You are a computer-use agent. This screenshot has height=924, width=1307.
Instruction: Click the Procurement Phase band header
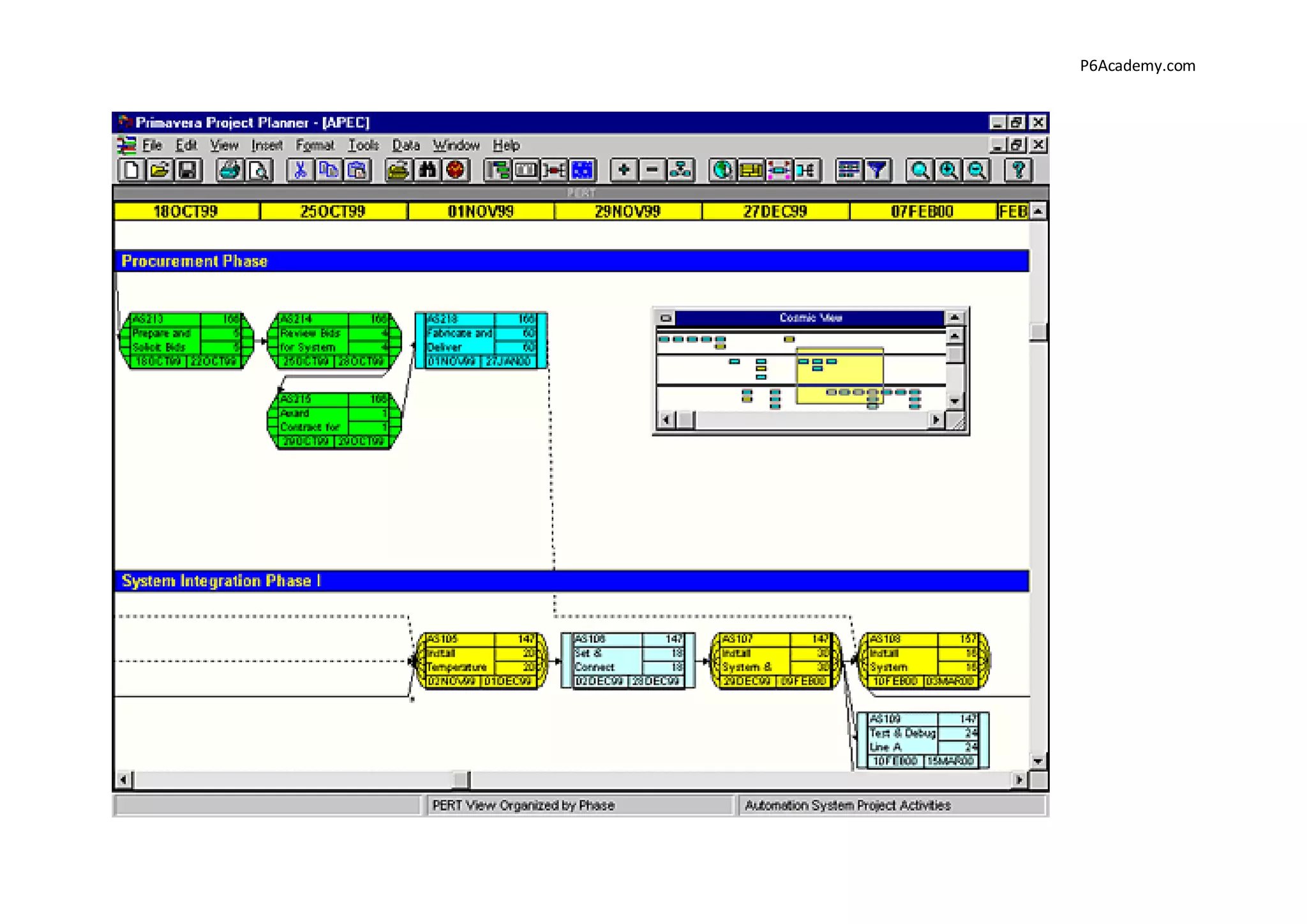pos(571,261)
